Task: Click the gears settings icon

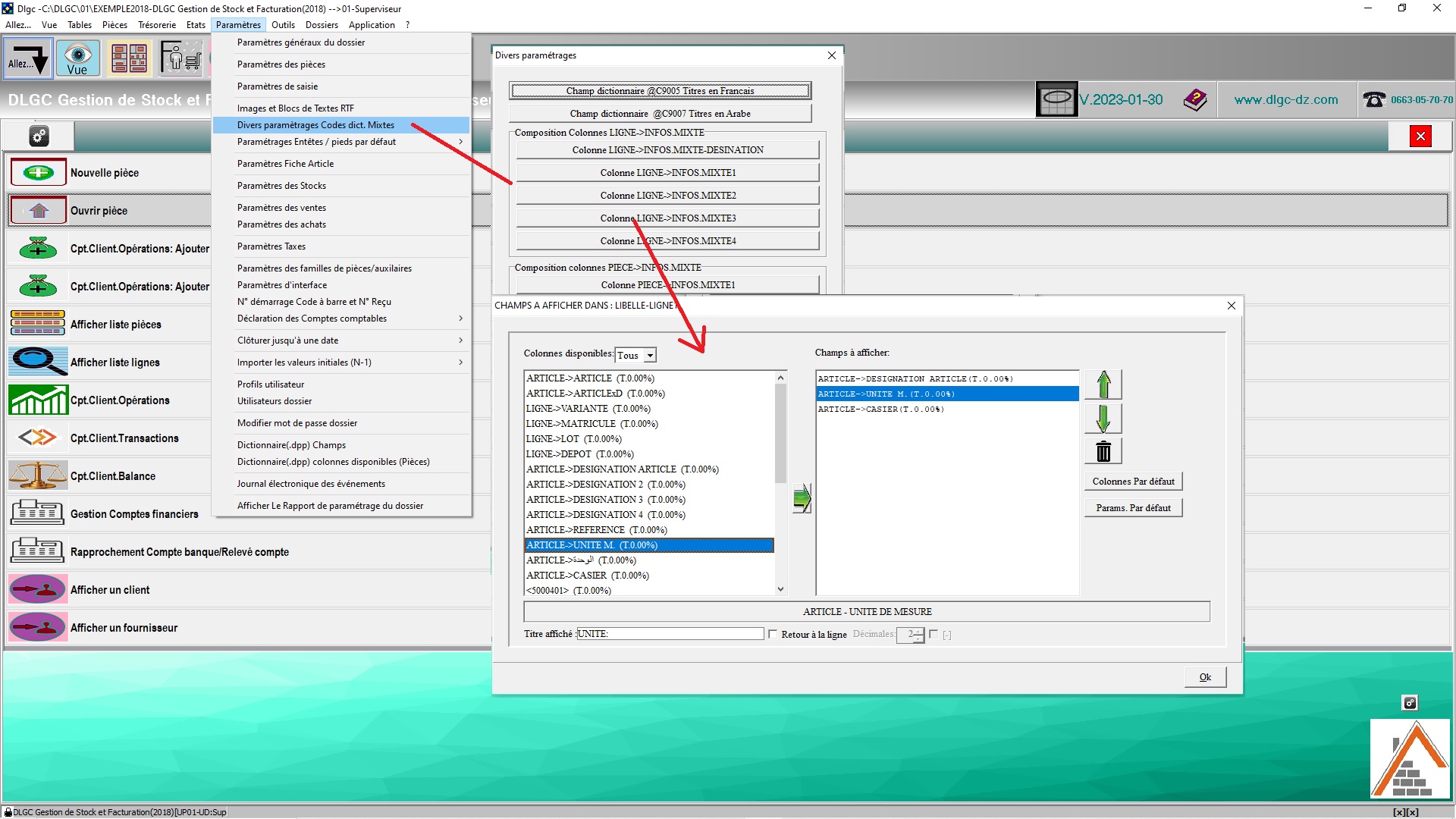Action: click(39, 136)
